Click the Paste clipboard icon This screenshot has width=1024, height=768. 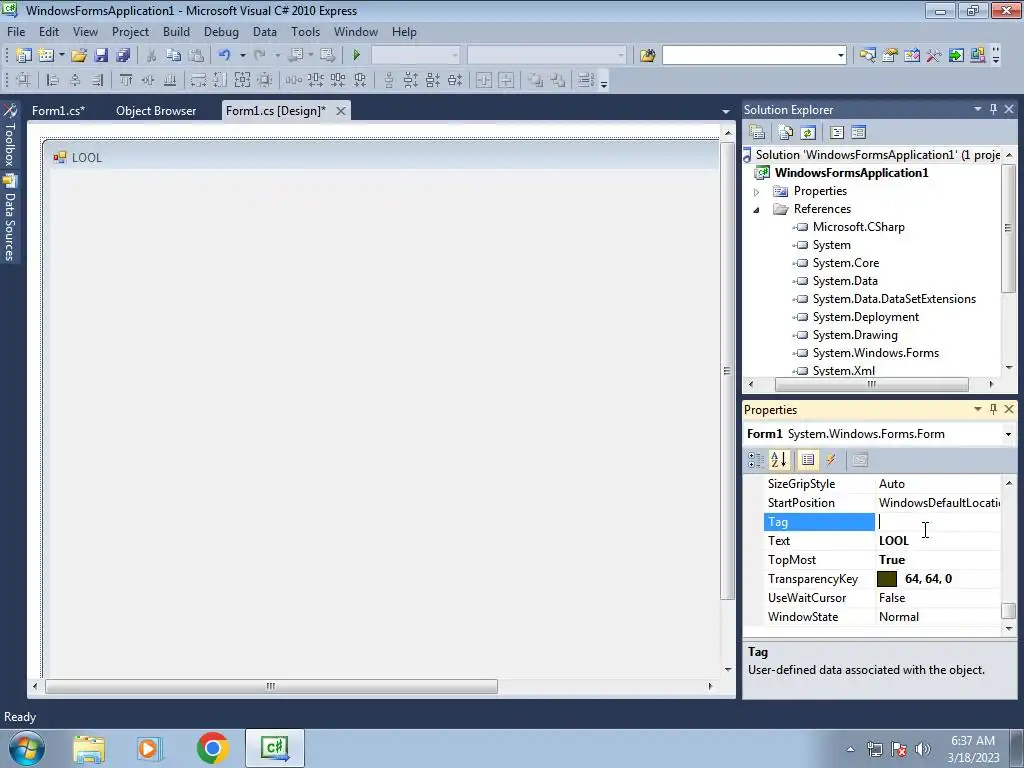(x=195, y=56)
